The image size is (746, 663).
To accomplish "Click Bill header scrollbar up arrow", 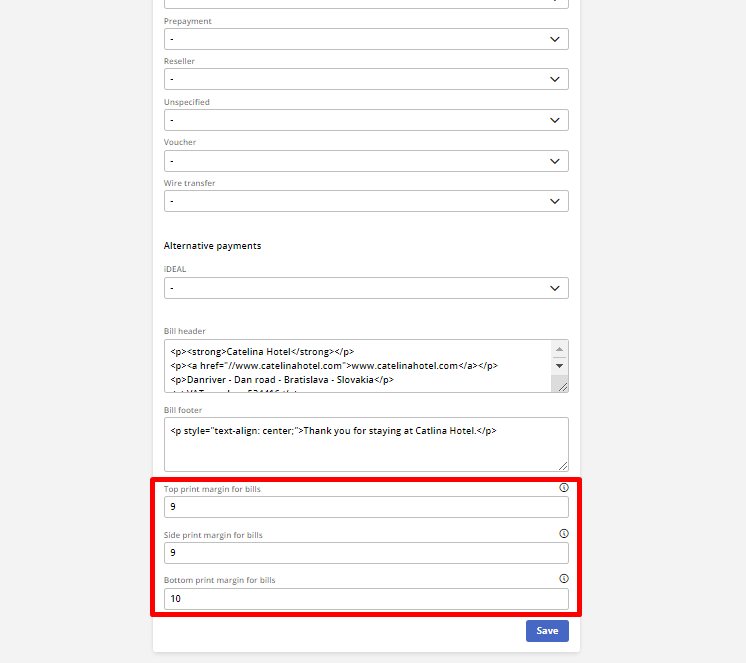I will pyautogui.click(x=559, y=350).
